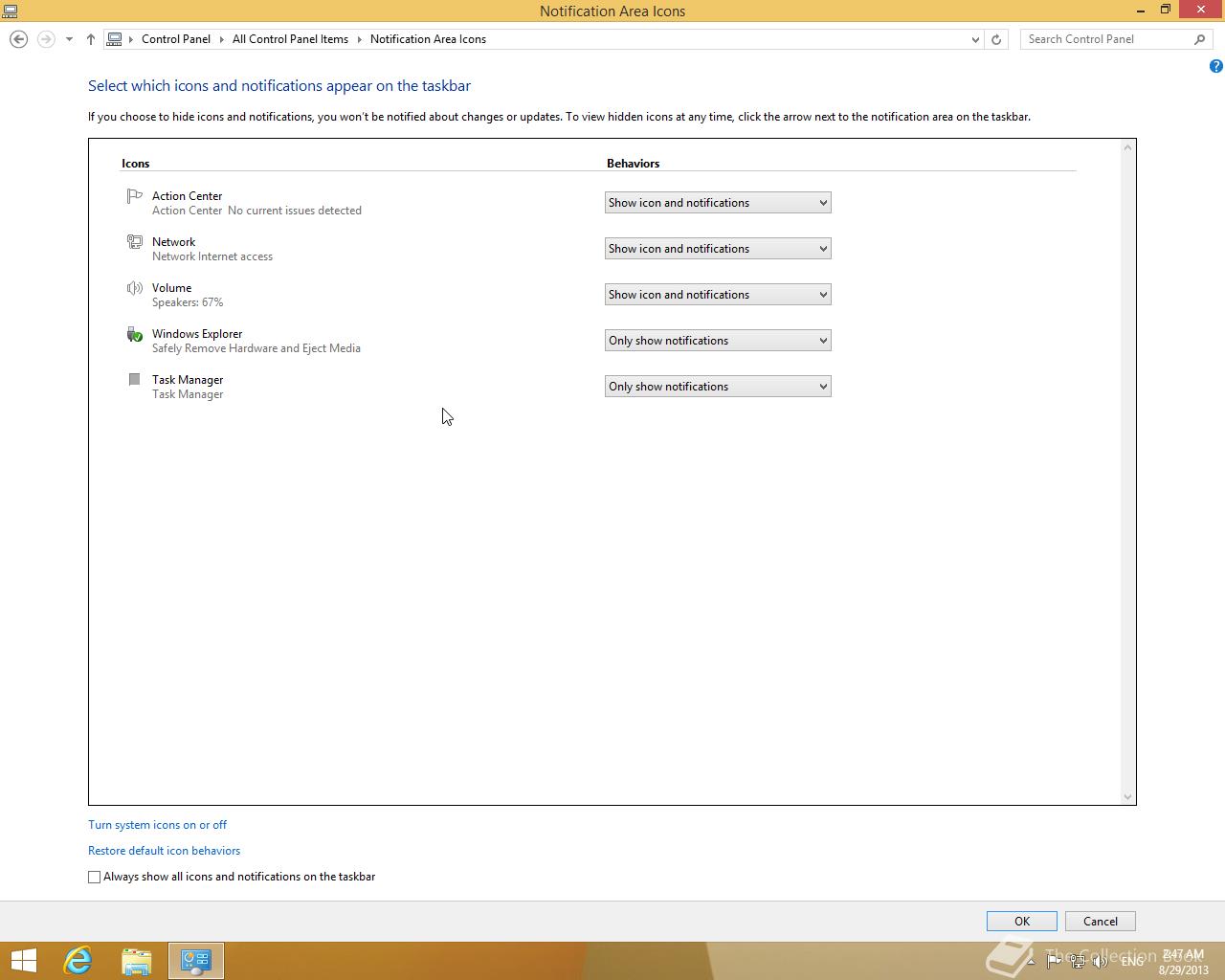1225x980 pixels.
Task: Open Help with the blue question mark
Action: pyautogui.click(x=1215, y=66)
